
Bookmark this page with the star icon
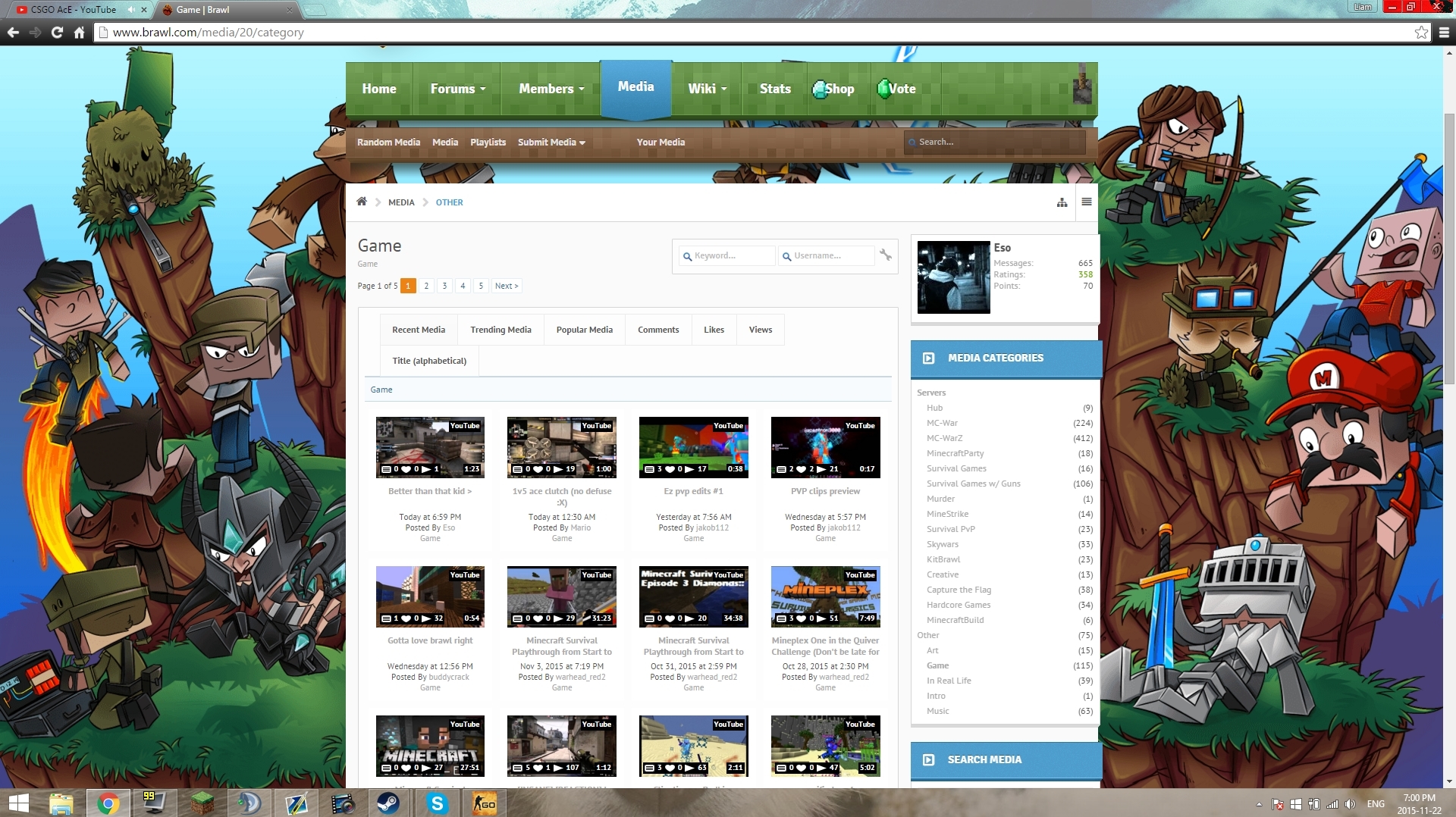[1421, 33]
